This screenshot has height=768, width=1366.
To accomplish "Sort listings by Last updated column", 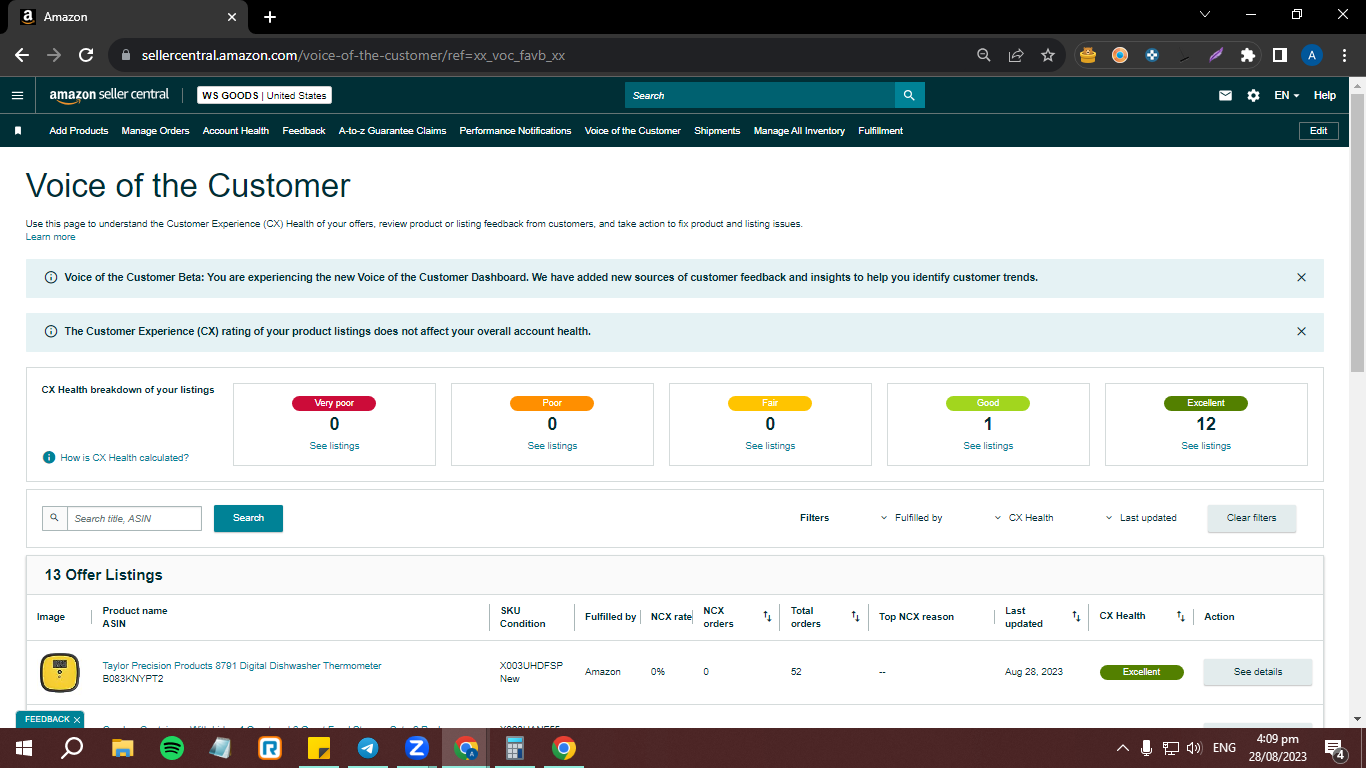I will [x=1076, y=616].
